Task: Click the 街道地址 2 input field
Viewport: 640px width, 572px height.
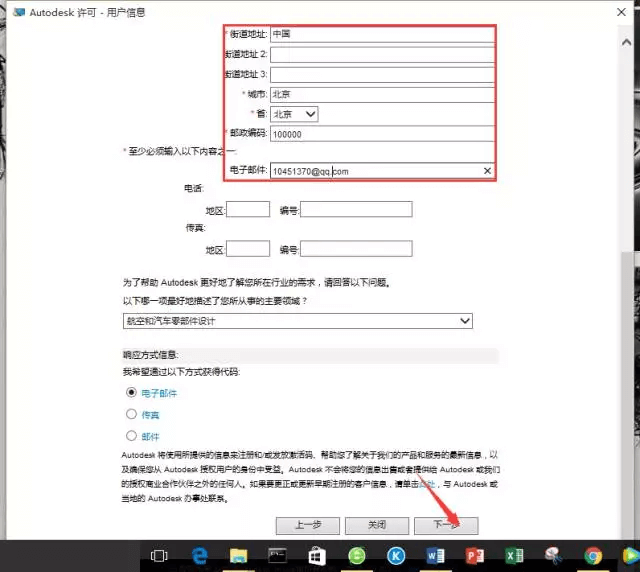Action: [x=382, y=54]
